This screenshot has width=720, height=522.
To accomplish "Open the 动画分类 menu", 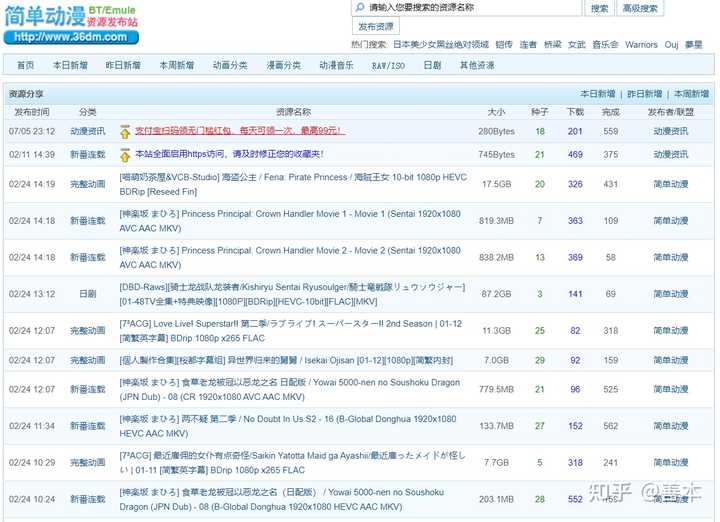I will pos(230,65).
